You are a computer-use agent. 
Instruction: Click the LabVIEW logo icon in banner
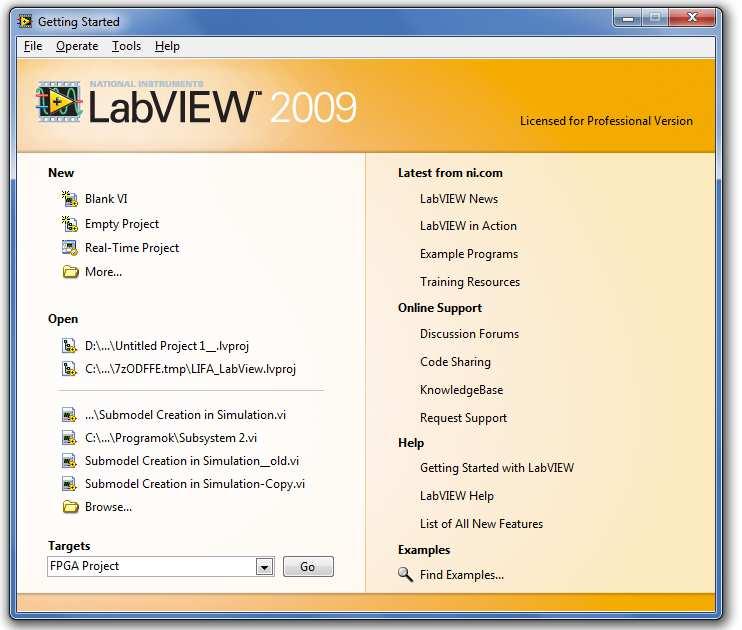(x=59, y=102)
